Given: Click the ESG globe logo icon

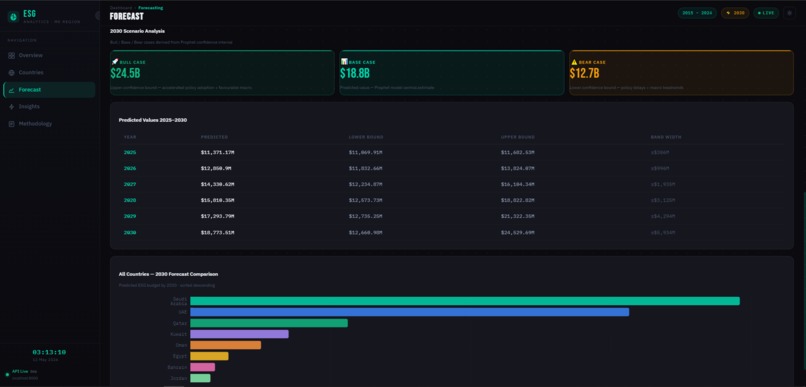Looking at the screenshot, I should pos(13,17).
